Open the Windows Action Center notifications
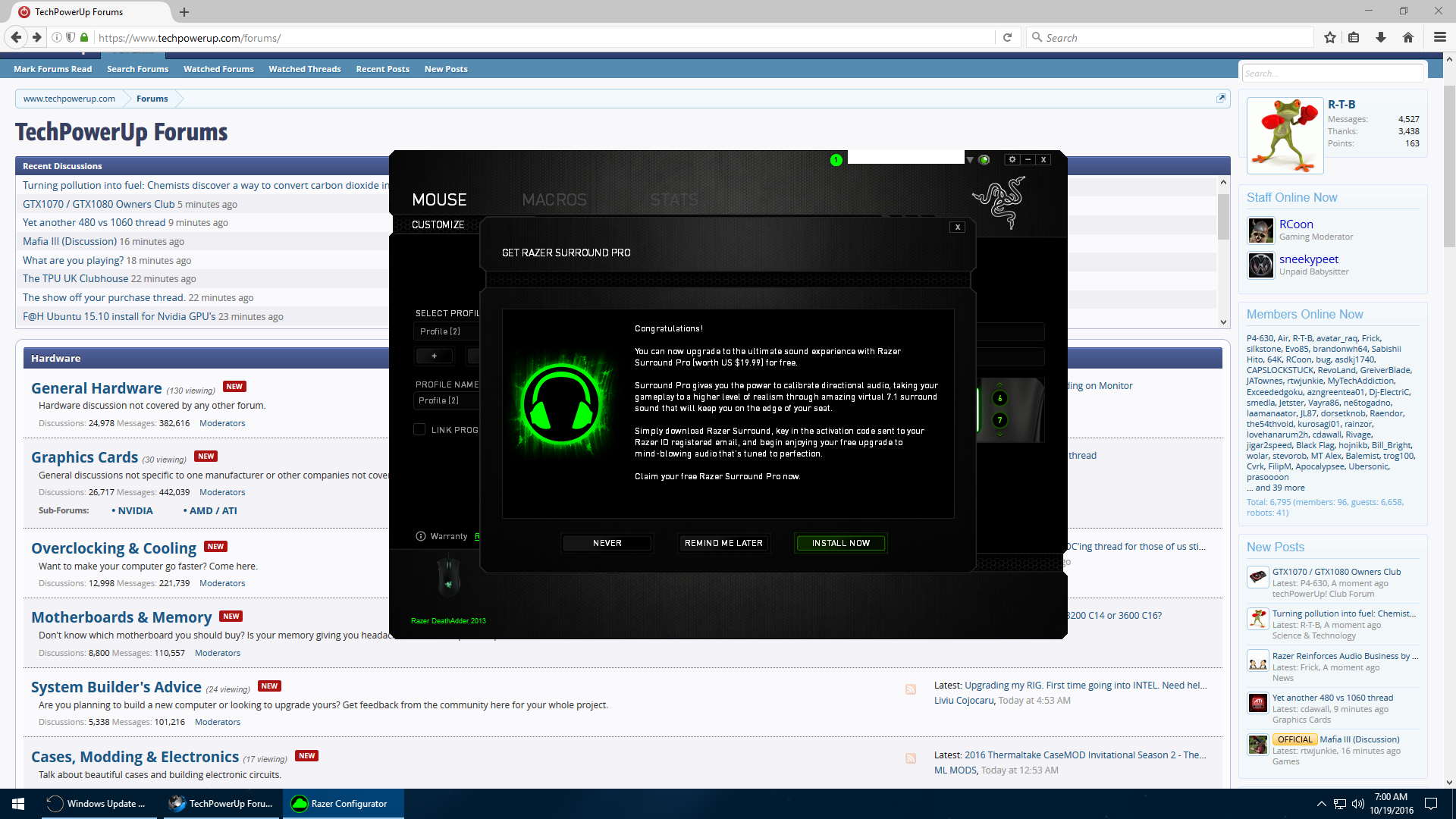This screenshot has height=819, width=1456. [1431, 804]
